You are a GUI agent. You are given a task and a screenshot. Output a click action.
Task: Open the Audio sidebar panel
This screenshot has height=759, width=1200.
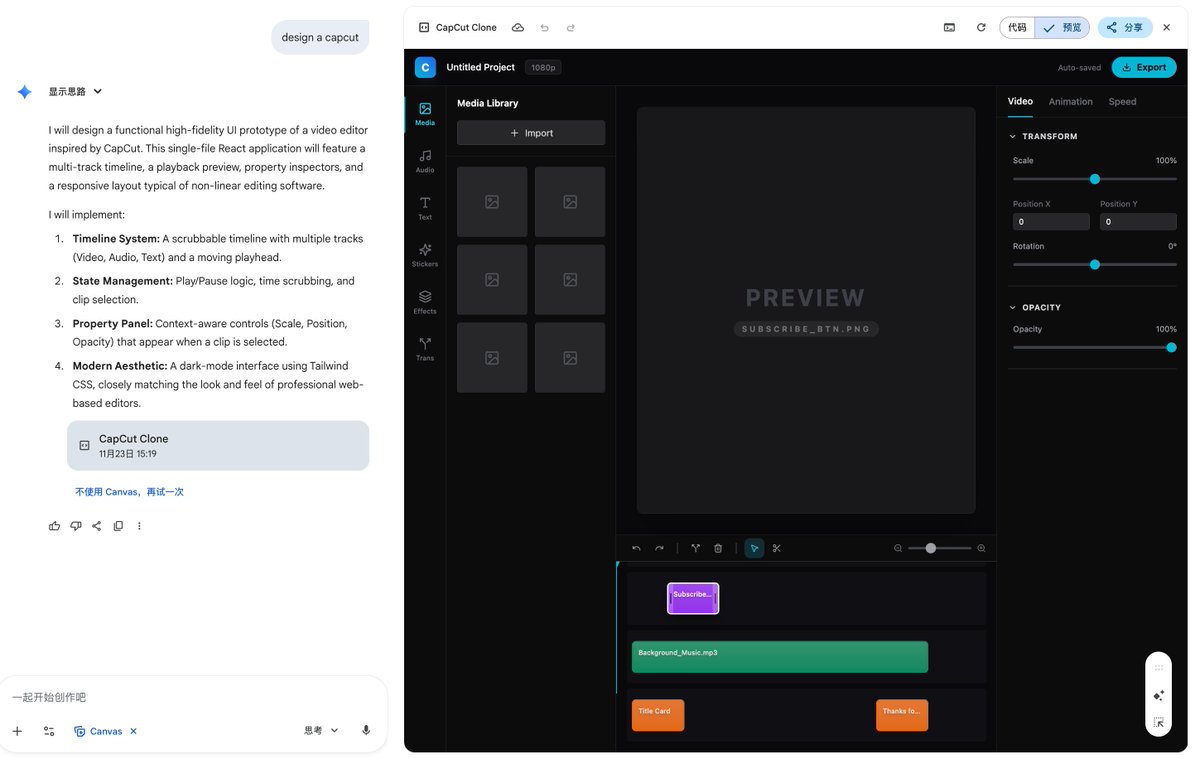(x=425, y=161)
